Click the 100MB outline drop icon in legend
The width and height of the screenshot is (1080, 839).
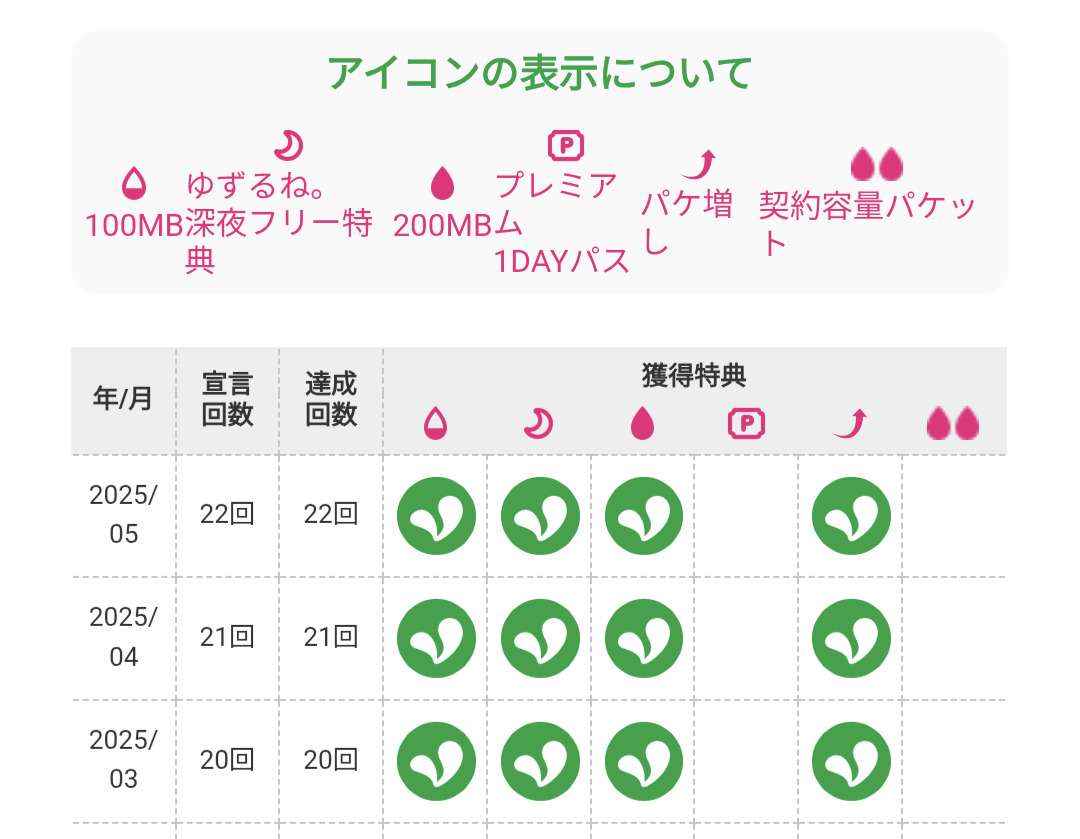point(133,183)
